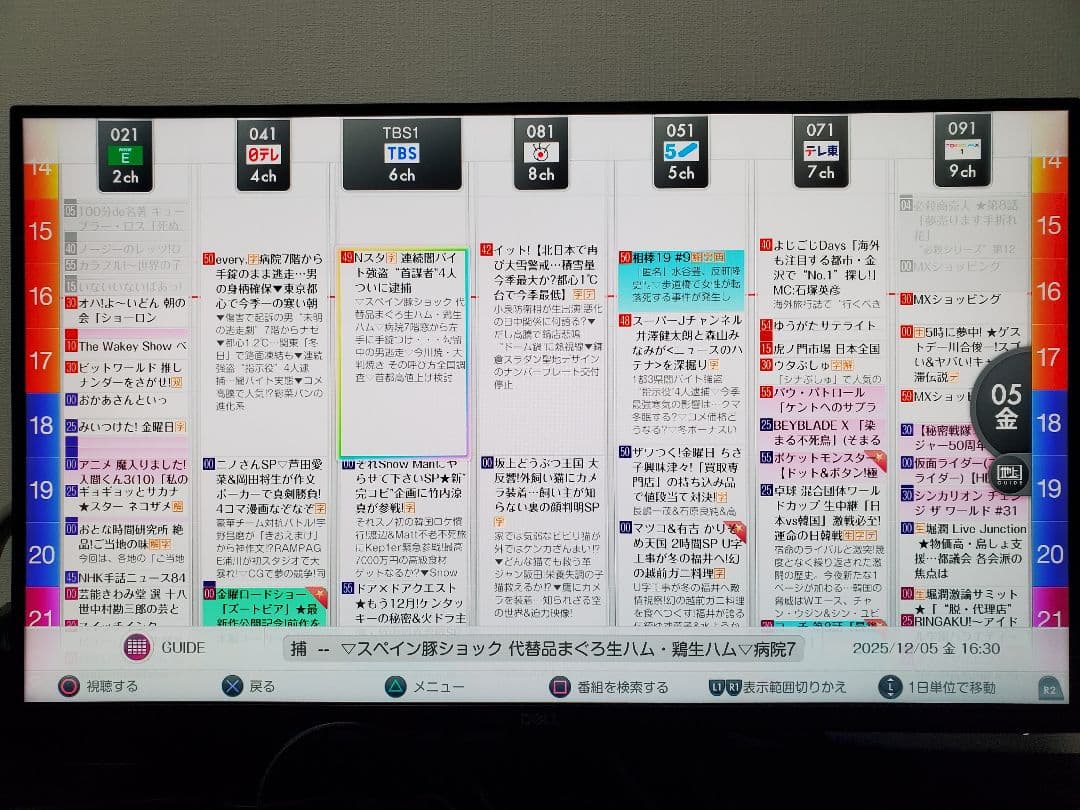Select シンカリオン チェンジ ザ ワールド #31

(x=961, y=503)
